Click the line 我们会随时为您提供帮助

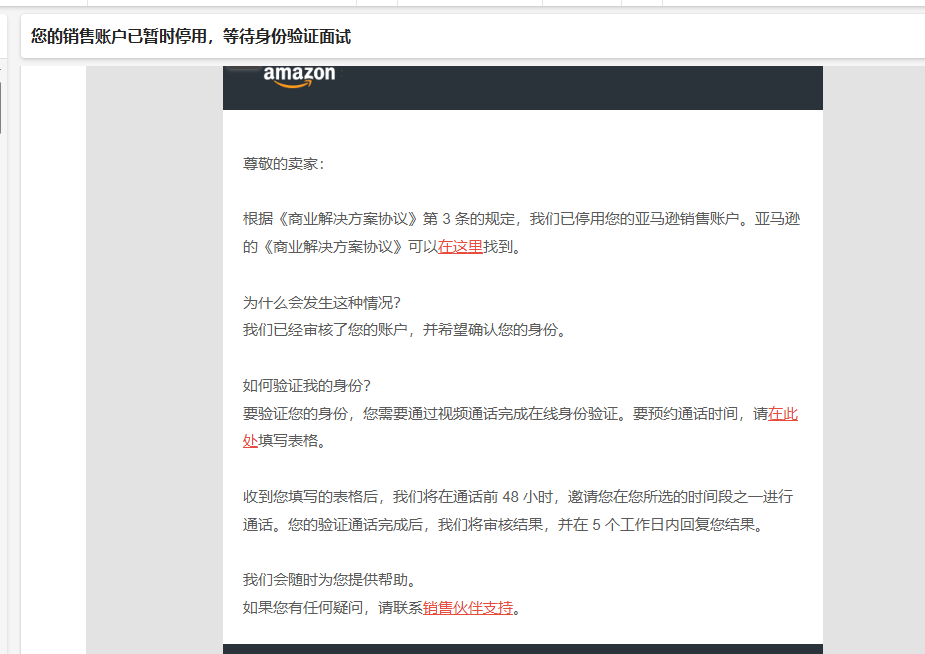pos(330,580)
